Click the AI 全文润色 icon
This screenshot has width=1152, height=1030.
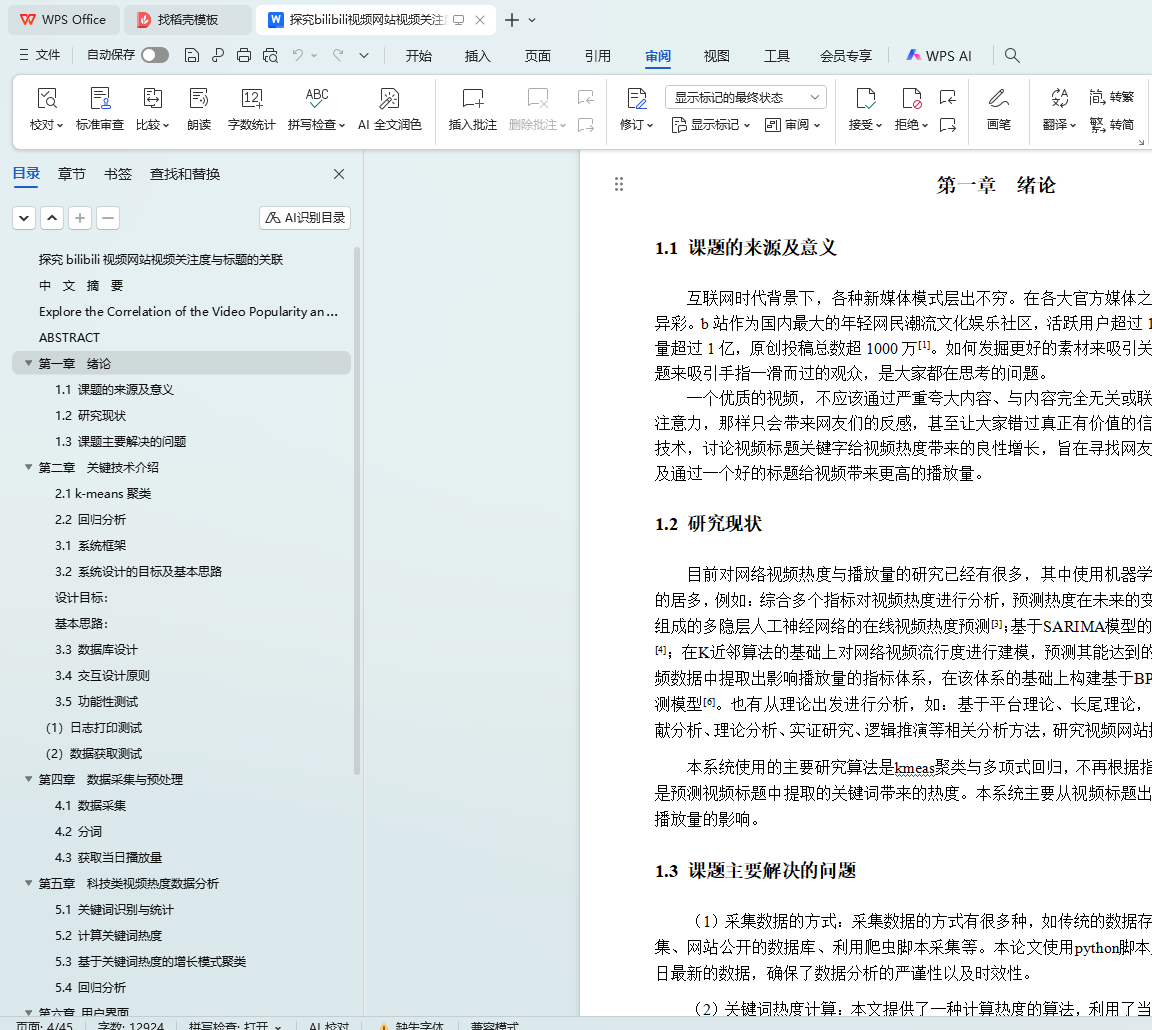pyautogui.click(x=389, y=99)
